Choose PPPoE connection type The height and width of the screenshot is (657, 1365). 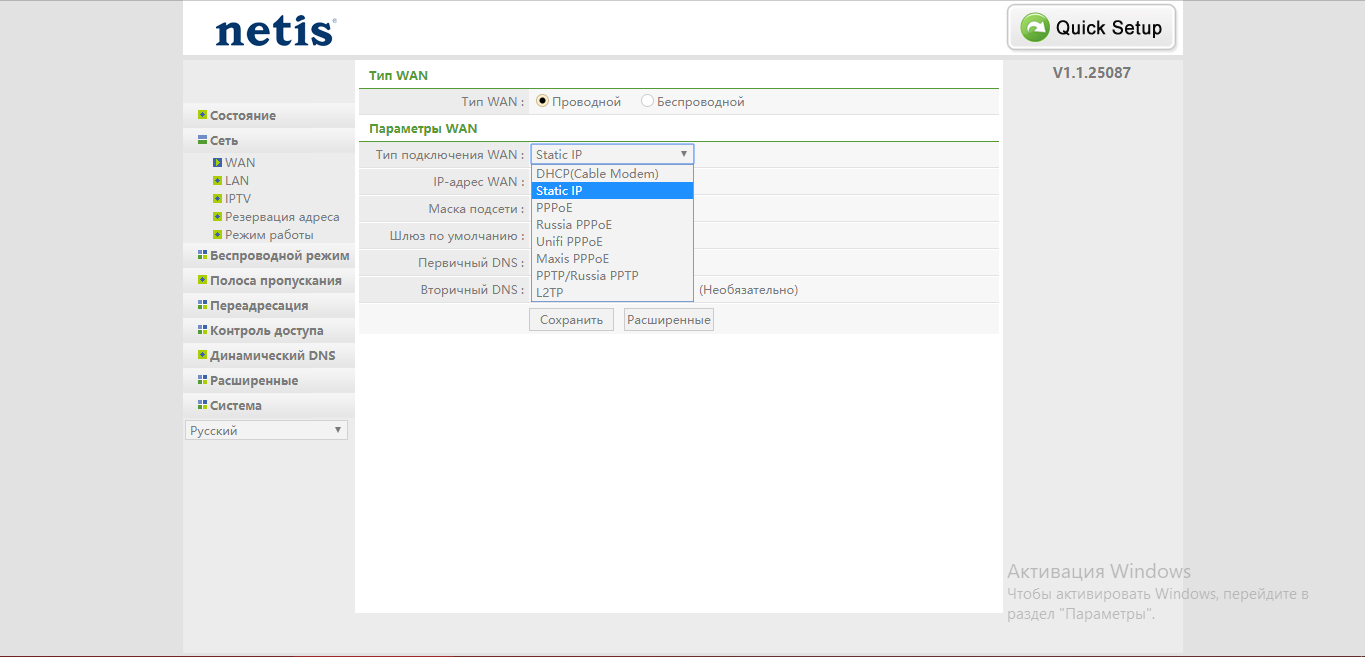click(612, 208)
